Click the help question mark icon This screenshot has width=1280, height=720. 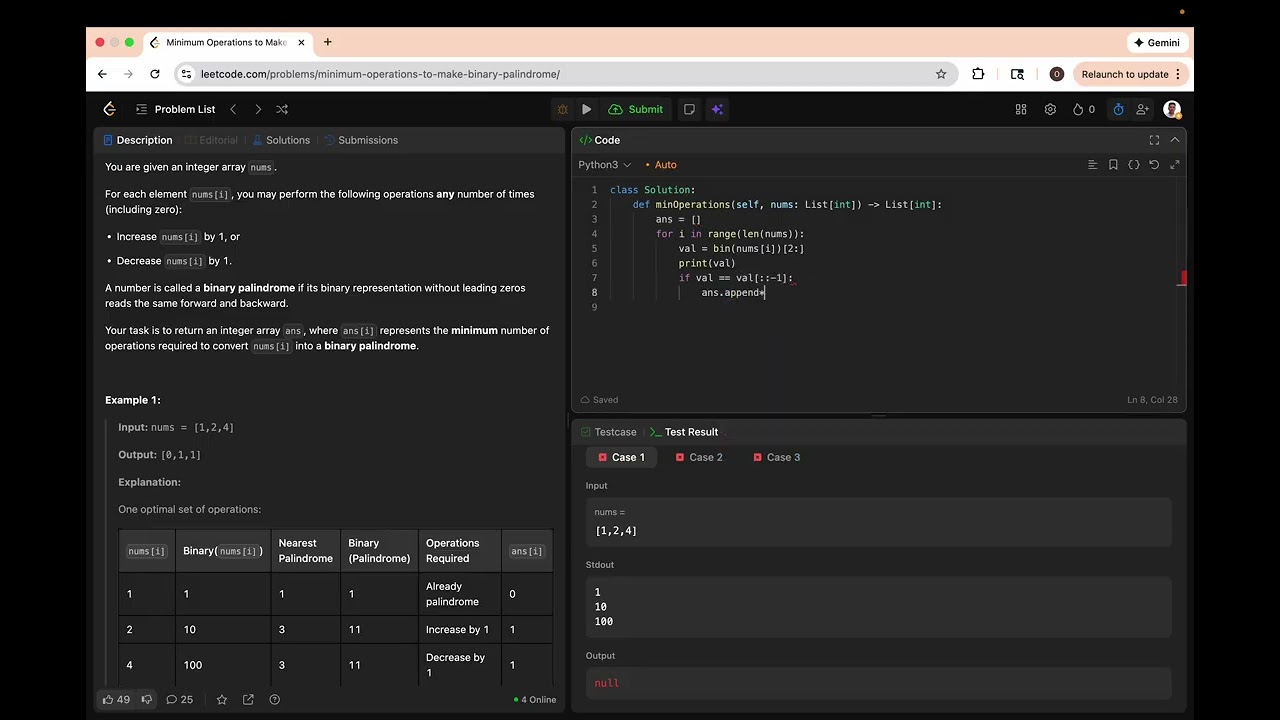(x=275, y=700)
